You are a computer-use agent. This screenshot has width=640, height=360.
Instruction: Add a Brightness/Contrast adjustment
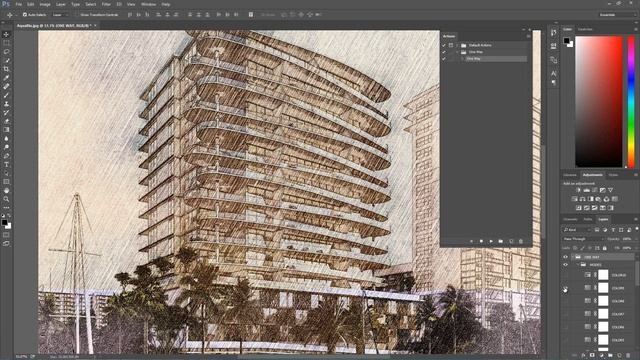point(578,190)
